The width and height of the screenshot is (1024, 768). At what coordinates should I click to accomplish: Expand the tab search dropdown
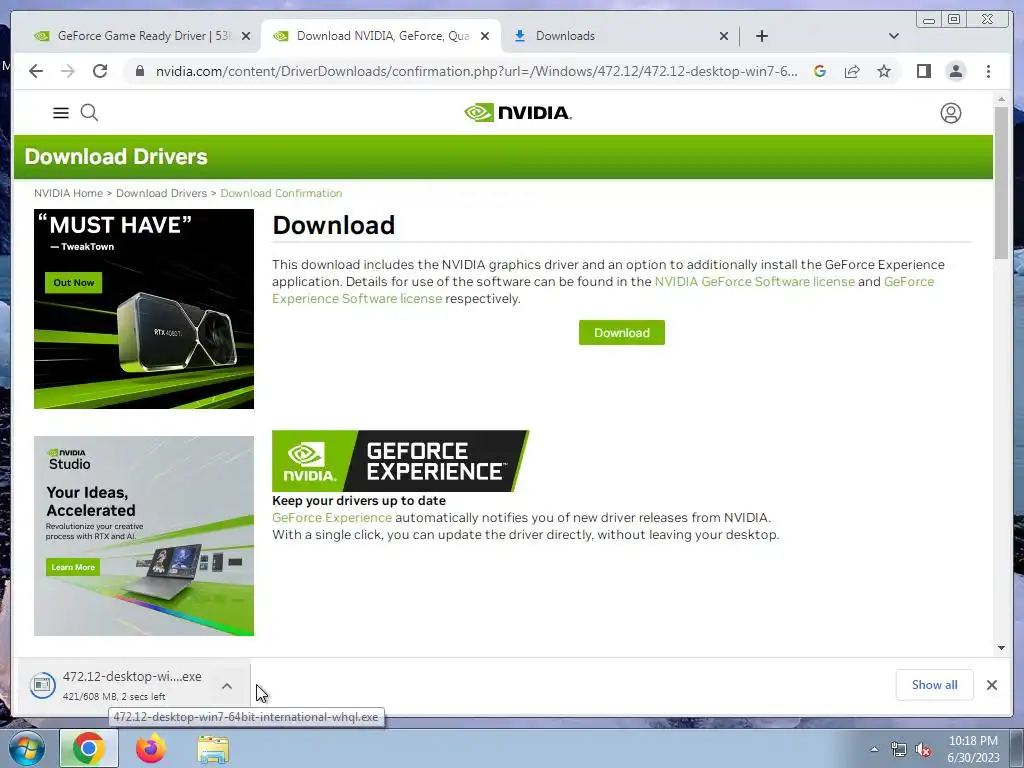point(893,36)
